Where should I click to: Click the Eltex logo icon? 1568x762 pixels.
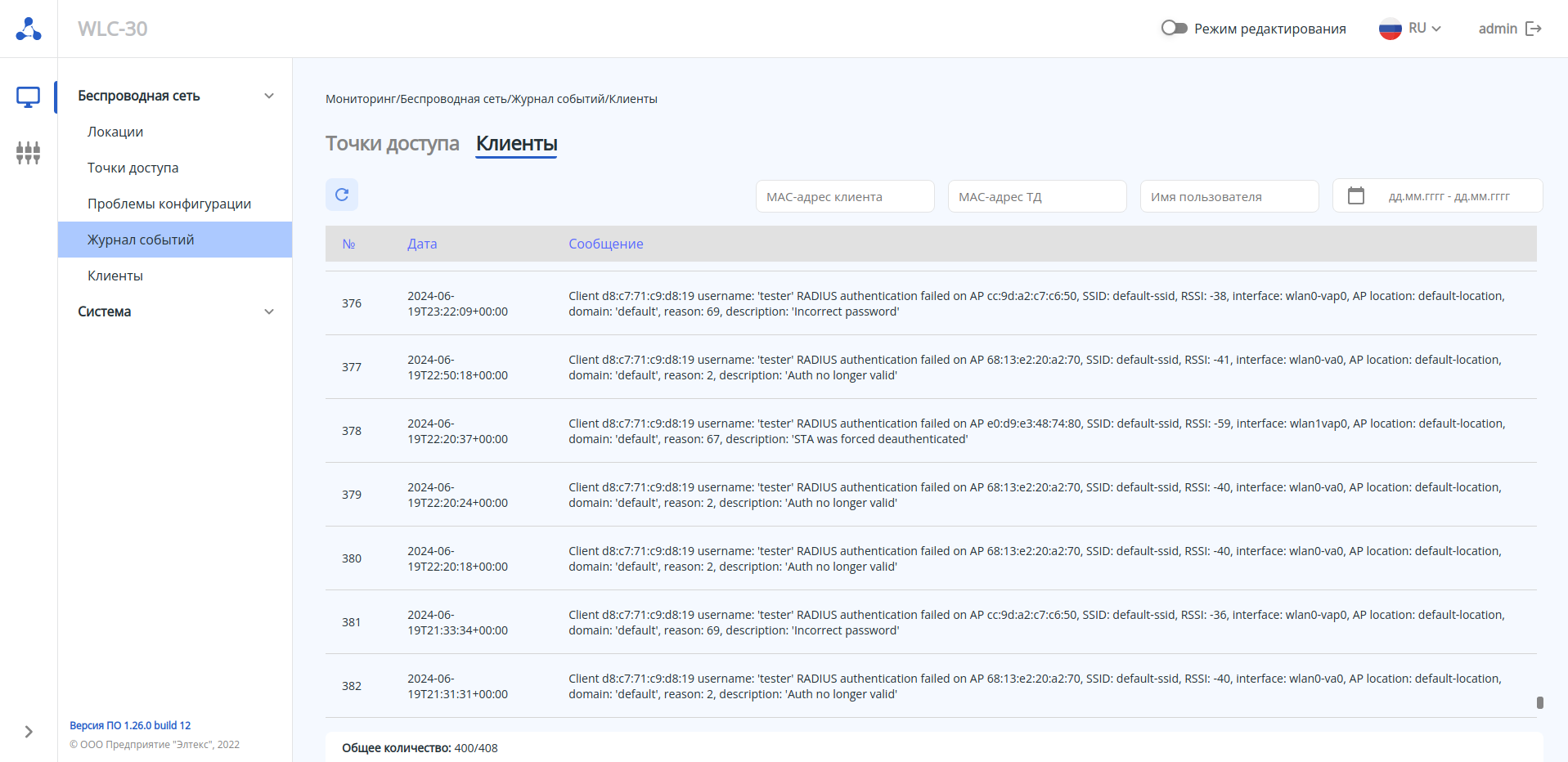coord(29,29)
